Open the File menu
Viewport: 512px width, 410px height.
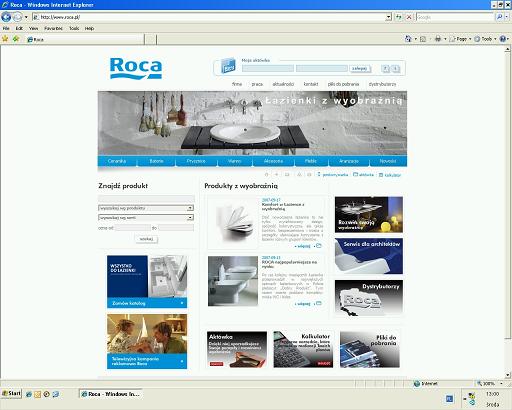[x=6, y=28]
